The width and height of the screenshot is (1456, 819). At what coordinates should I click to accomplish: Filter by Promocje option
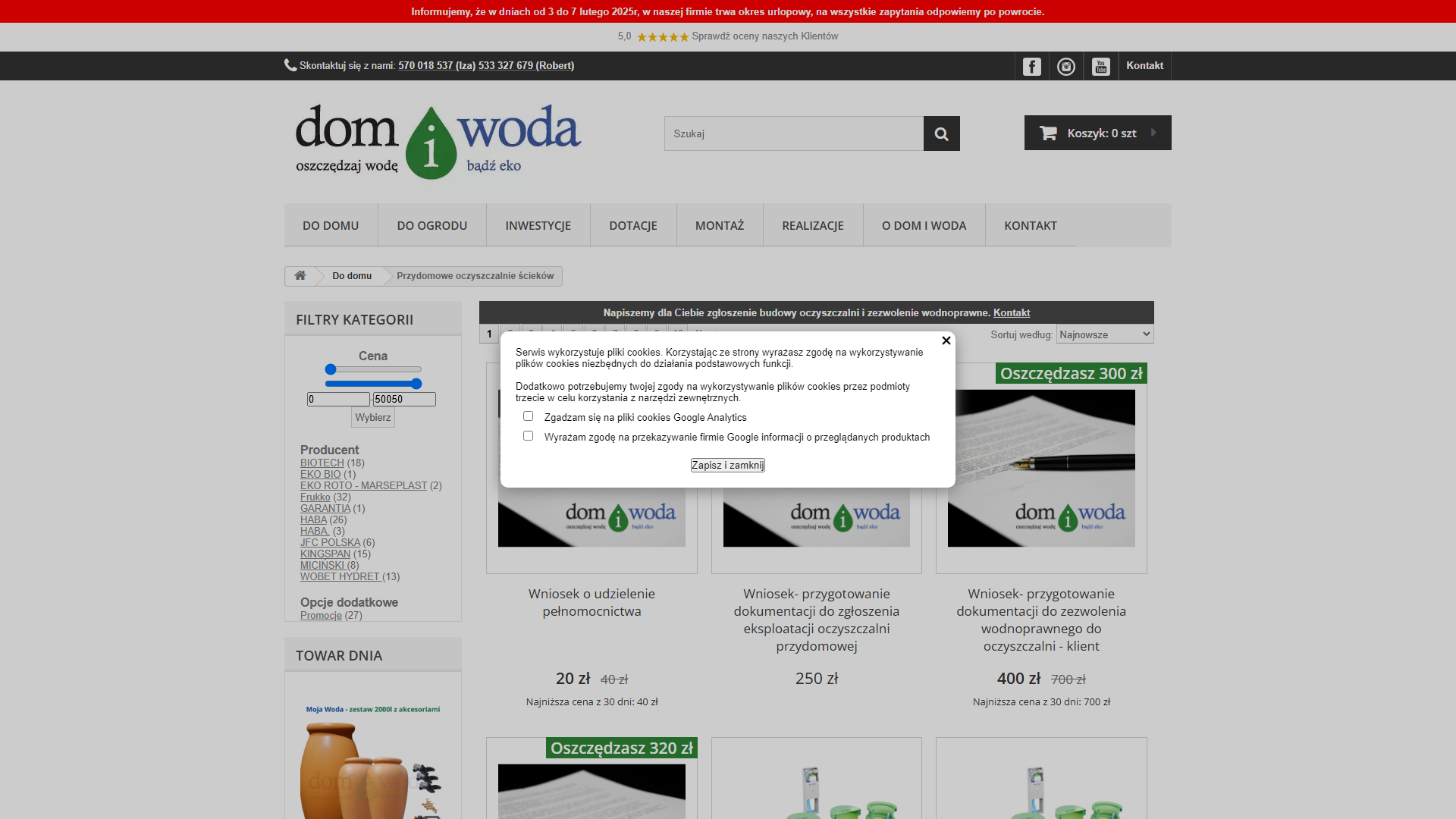[322, 615]
